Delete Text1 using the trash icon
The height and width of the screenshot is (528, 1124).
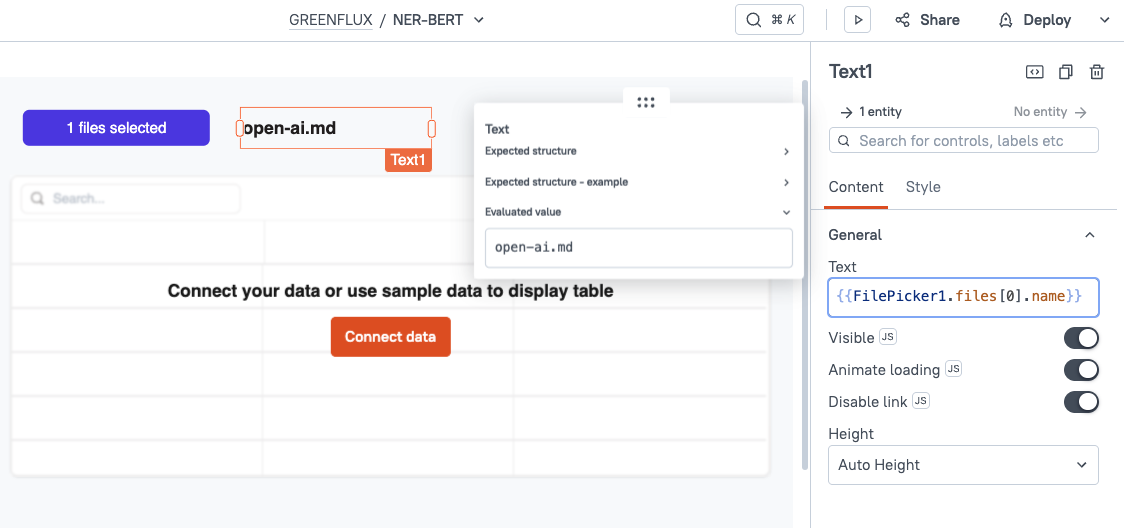point(1097,72)
